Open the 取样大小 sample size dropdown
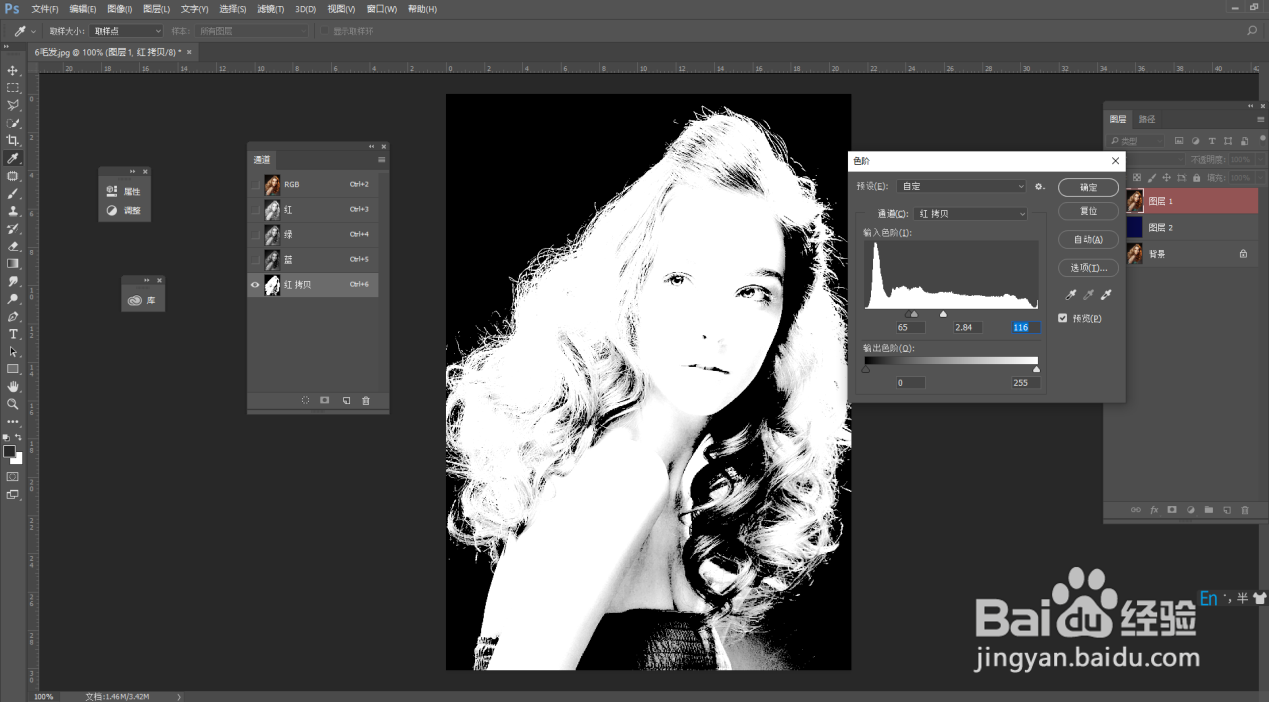Image resolution: width=1269 pixels, height=702 pixels. 127,31
